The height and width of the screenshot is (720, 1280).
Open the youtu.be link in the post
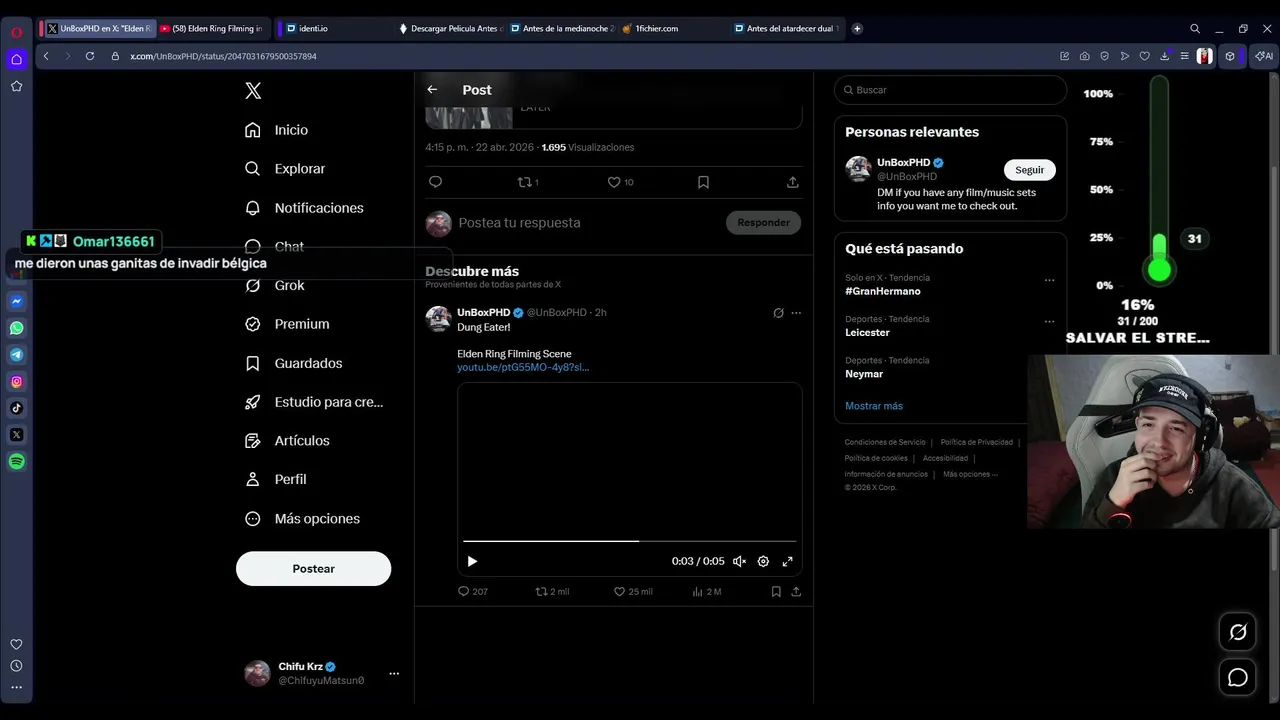(x=523, y=367)
